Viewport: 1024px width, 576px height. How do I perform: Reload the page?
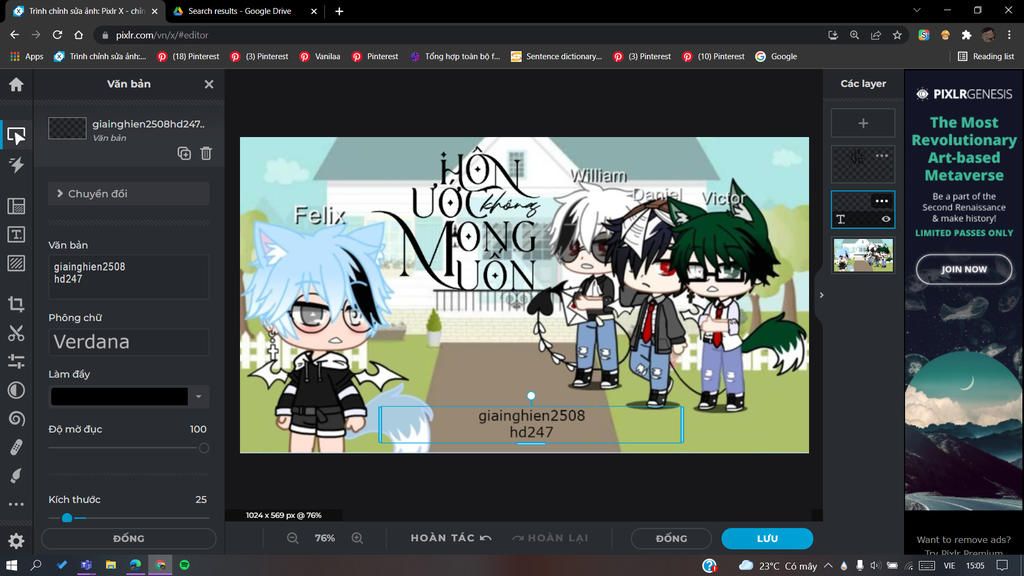(x=57, y=35)
